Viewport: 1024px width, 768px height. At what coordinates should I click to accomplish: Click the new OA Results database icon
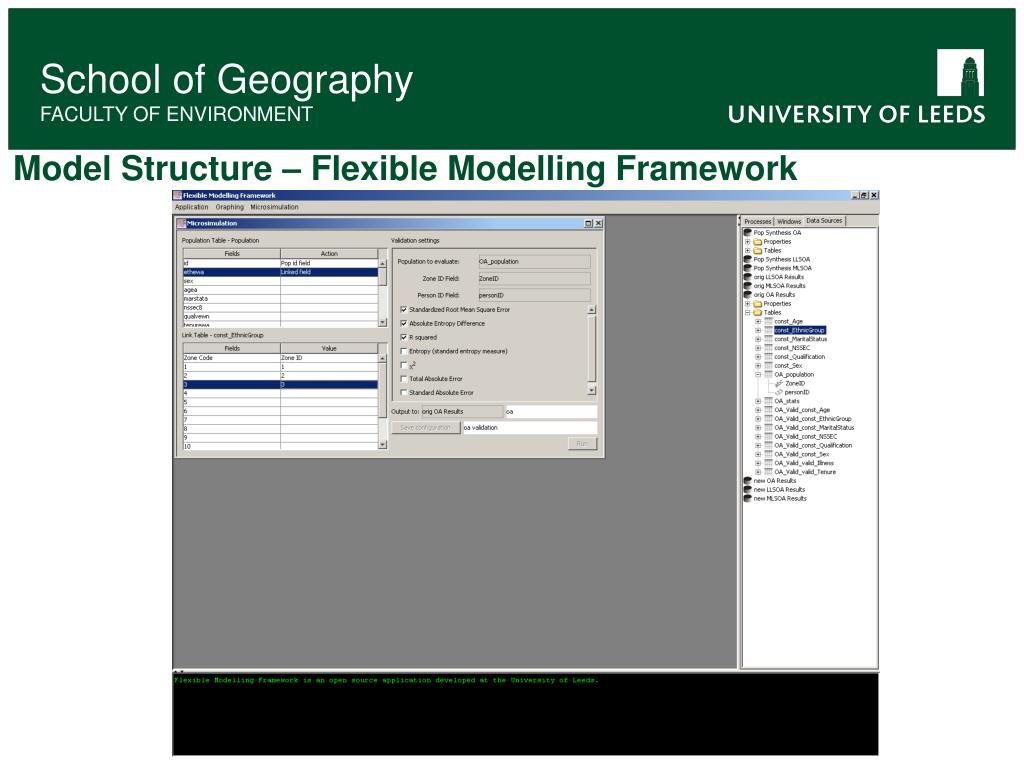[x=748, y=481]
